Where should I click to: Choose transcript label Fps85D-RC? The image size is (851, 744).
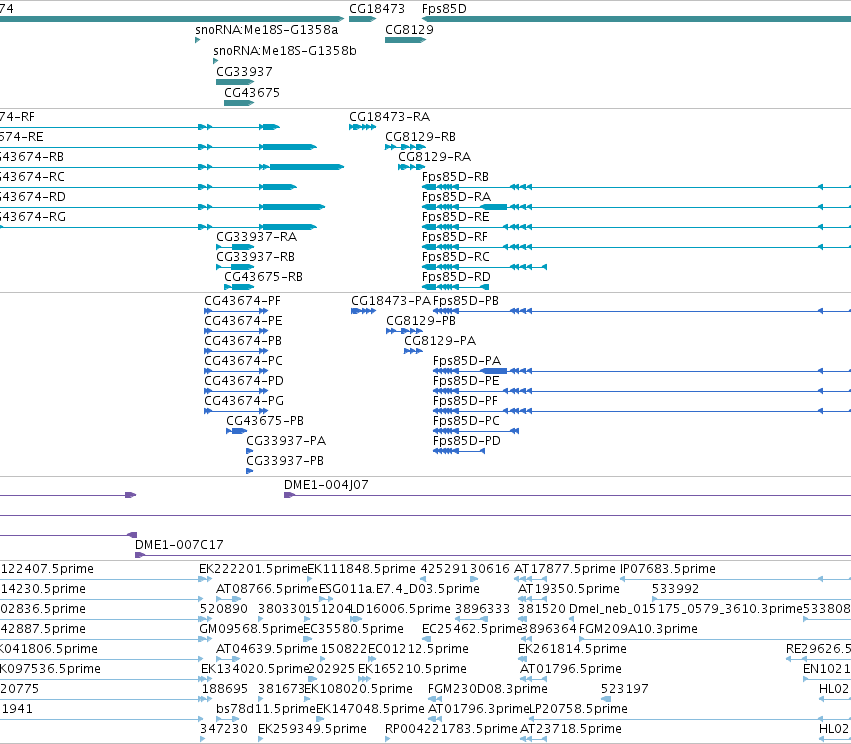pyautogui.click(x=455, y=257)
